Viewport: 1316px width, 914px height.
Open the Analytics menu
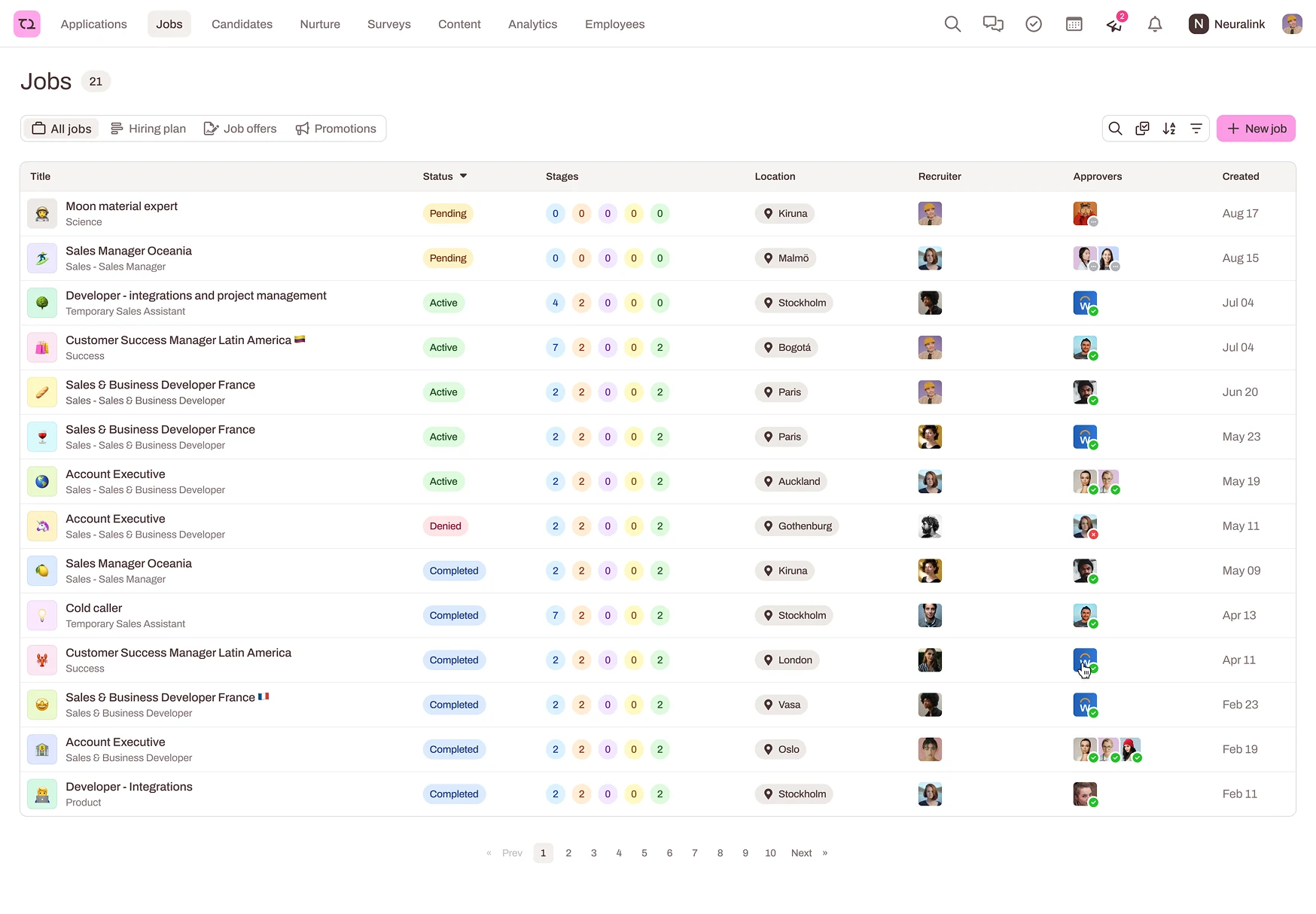(x=533, y=24)
